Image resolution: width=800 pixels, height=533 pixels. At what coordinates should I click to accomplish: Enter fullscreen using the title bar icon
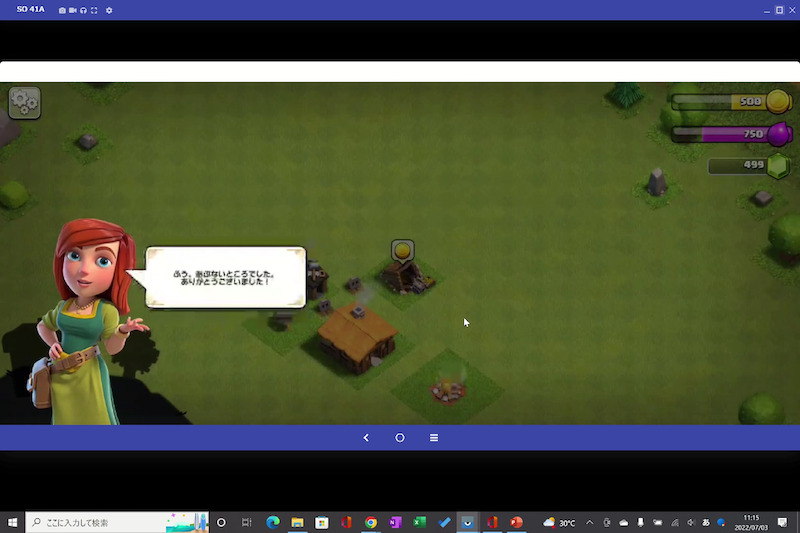[94, 10]
